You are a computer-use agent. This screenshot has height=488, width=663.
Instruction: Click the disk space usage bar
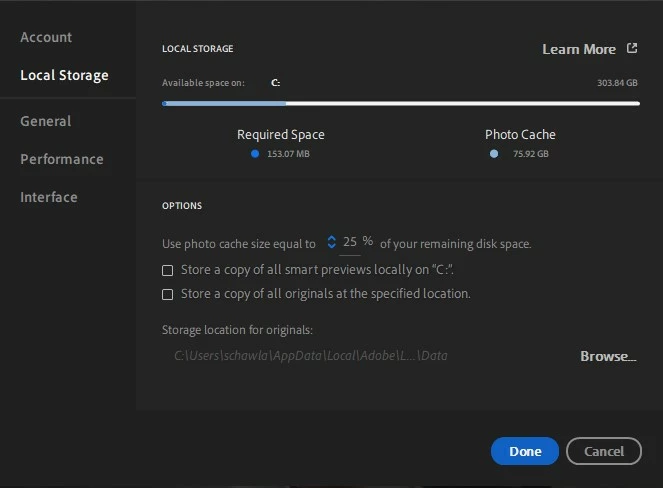pyautogui.click(x=400, y=103)
